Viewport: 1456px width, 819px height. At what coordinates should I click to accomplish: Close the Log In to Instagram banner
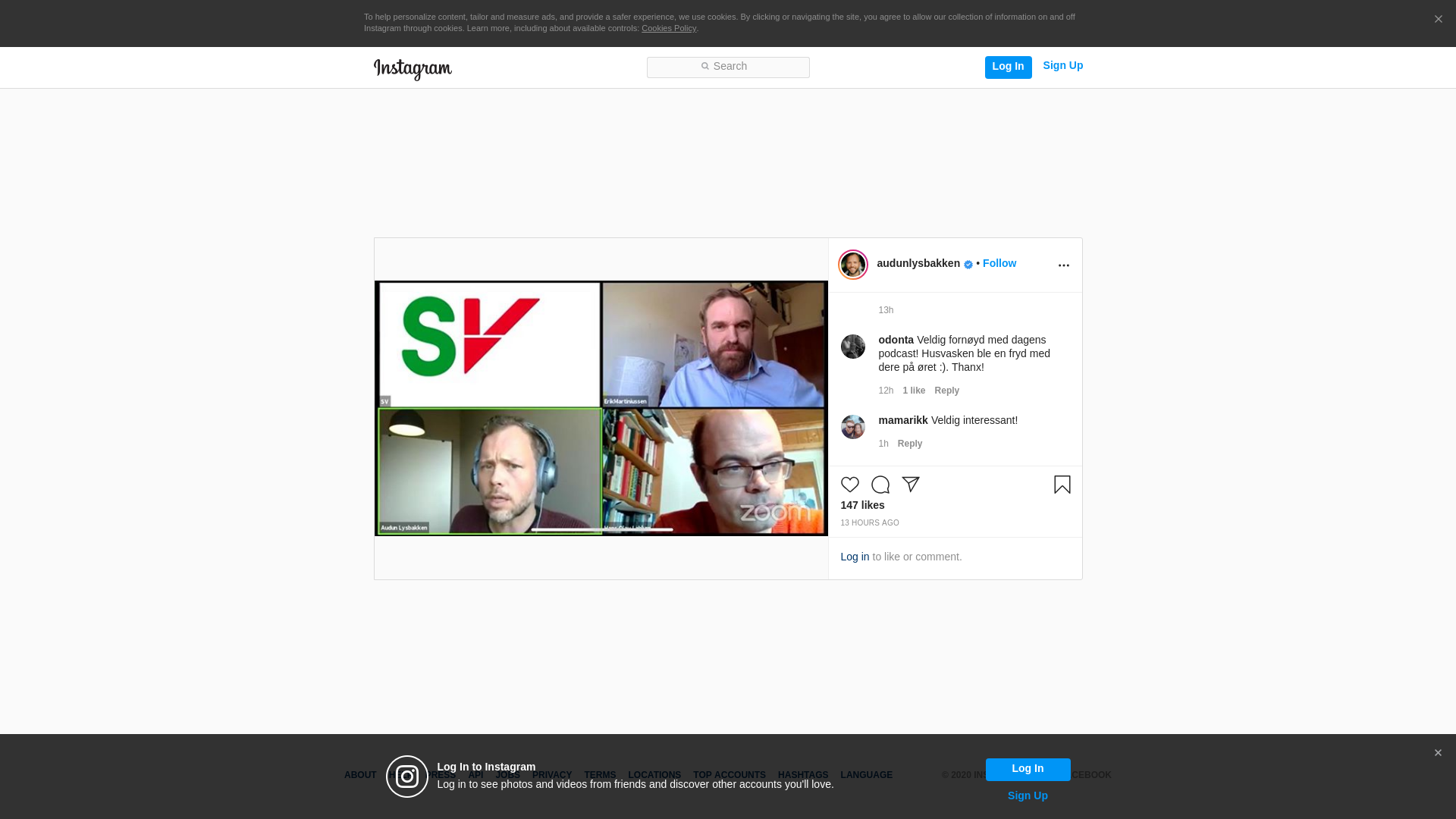(x=1438, y=753)
